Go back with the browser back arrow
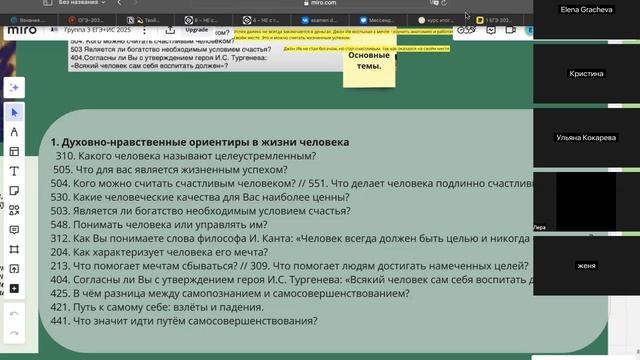This screenshot has width=640, height=360. click(119, 2)
